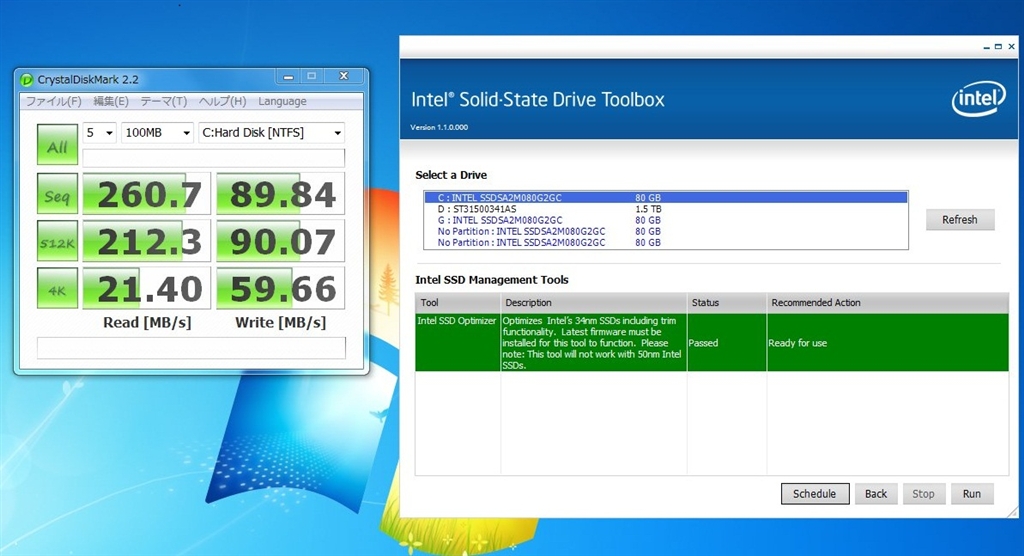Open the 100MB test size dropdown

[157, 132]
